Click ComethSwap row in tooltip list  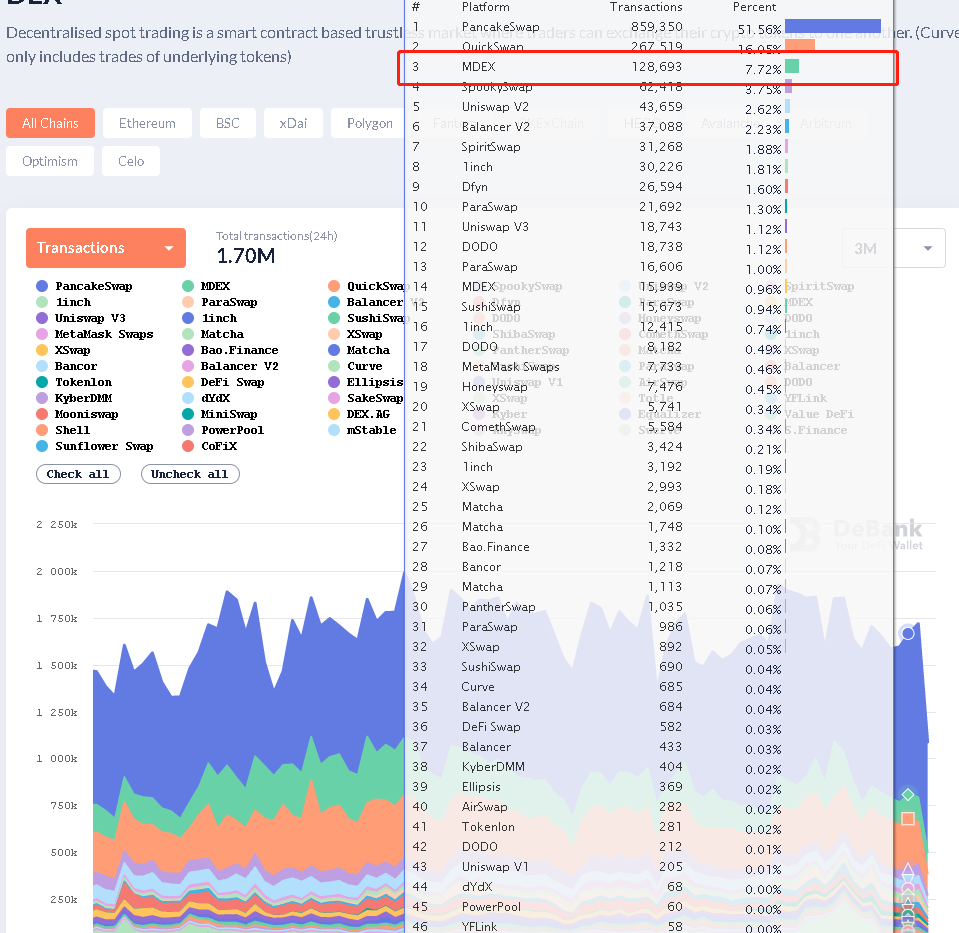648,426
